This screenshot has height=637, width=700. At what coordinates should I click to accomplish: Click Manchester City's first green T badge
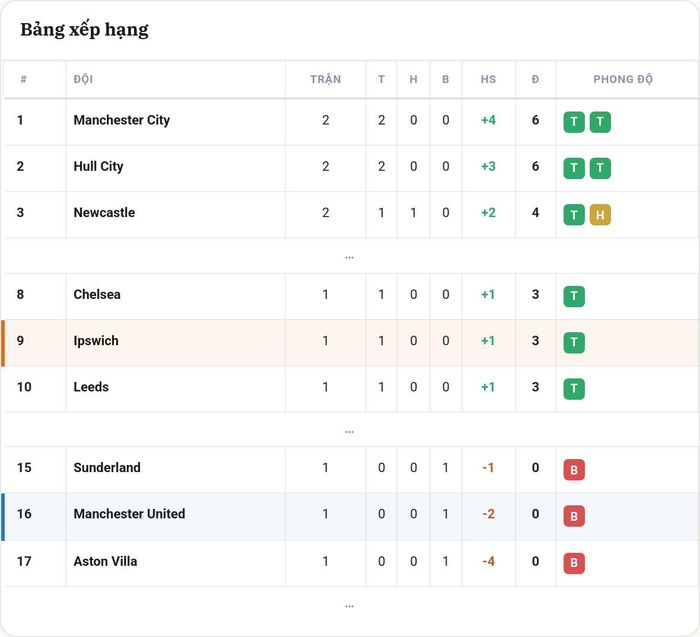coord(574,122)
